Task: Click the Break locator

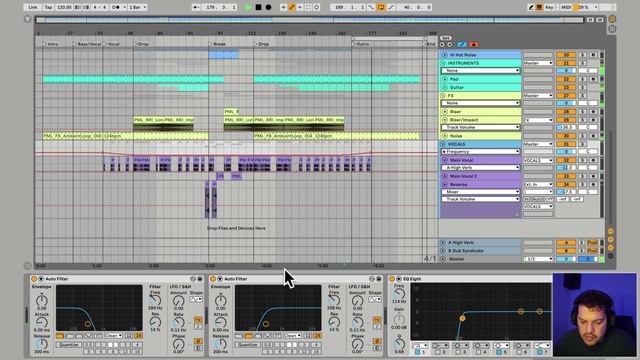Action: 217,44
